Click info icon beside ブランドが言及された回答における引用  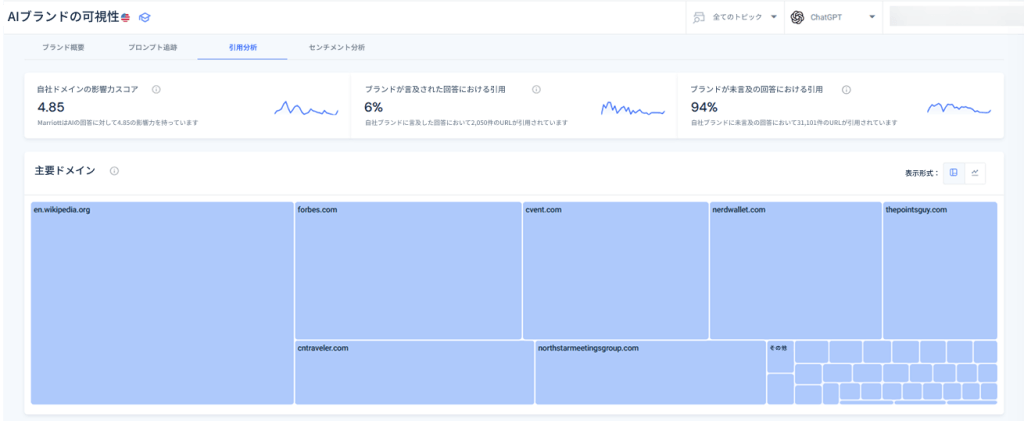click(536, 89)
